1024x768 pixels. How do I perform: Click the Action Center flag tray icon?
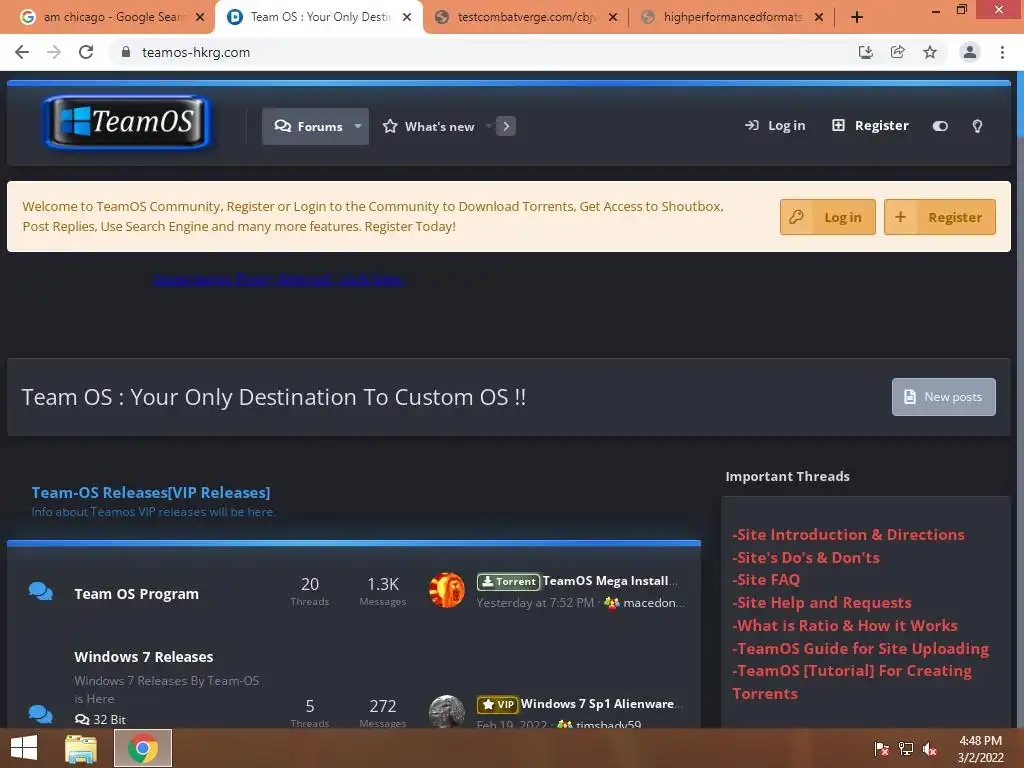[x=882, y=749]
